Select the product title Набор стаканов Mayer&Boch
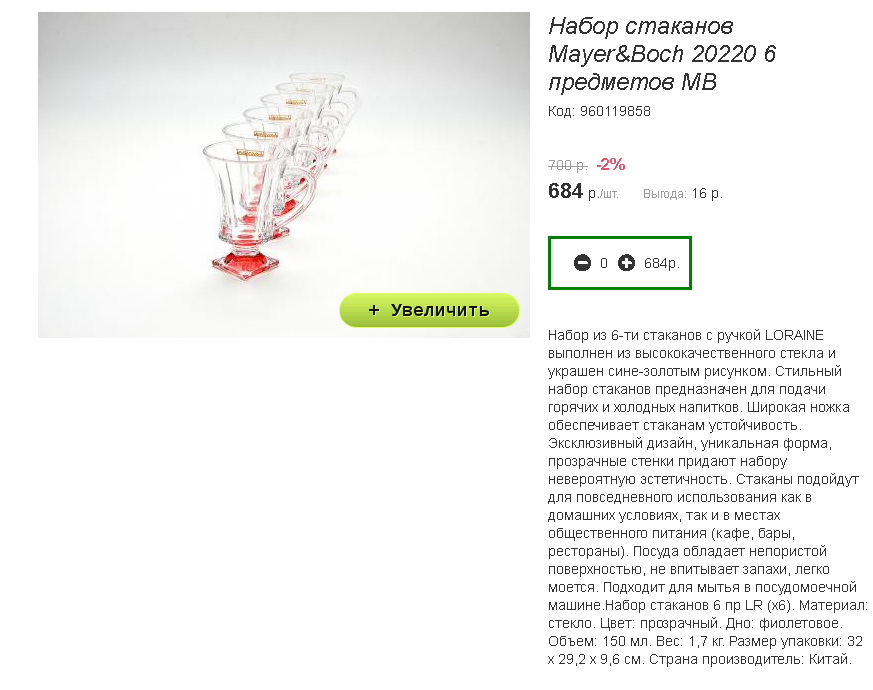 (661, 54)
